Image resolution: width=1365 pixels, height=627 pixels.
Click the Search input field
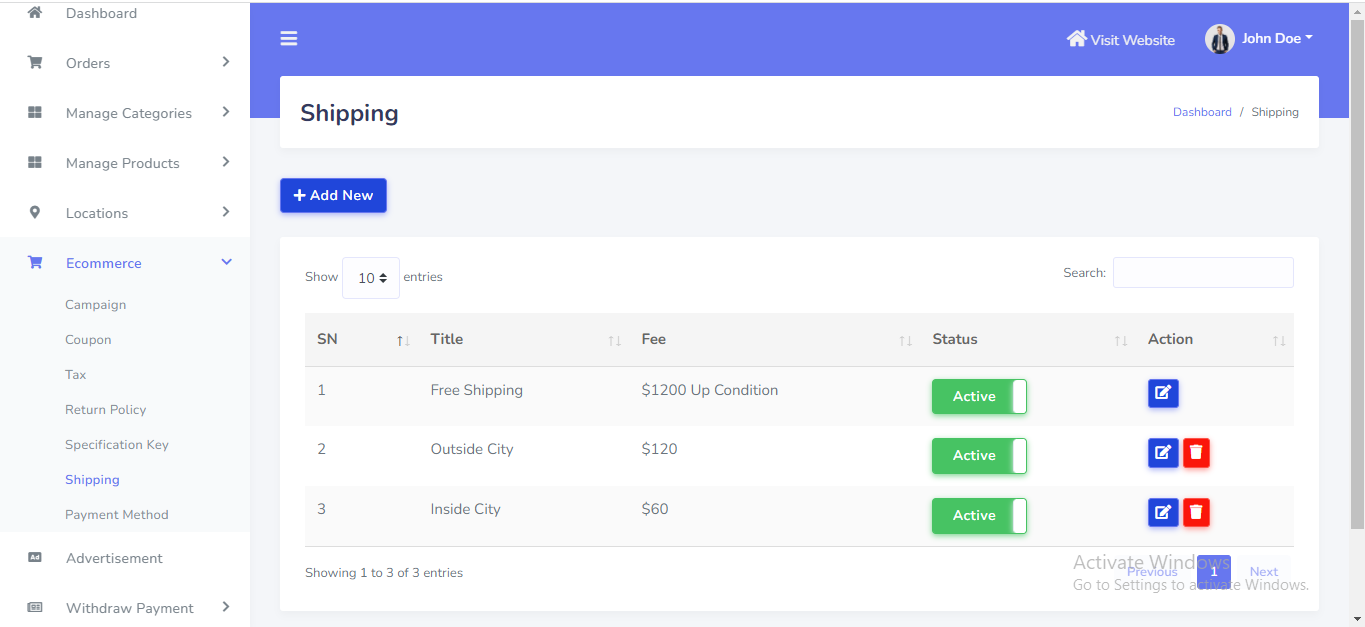click(1203, 272)
